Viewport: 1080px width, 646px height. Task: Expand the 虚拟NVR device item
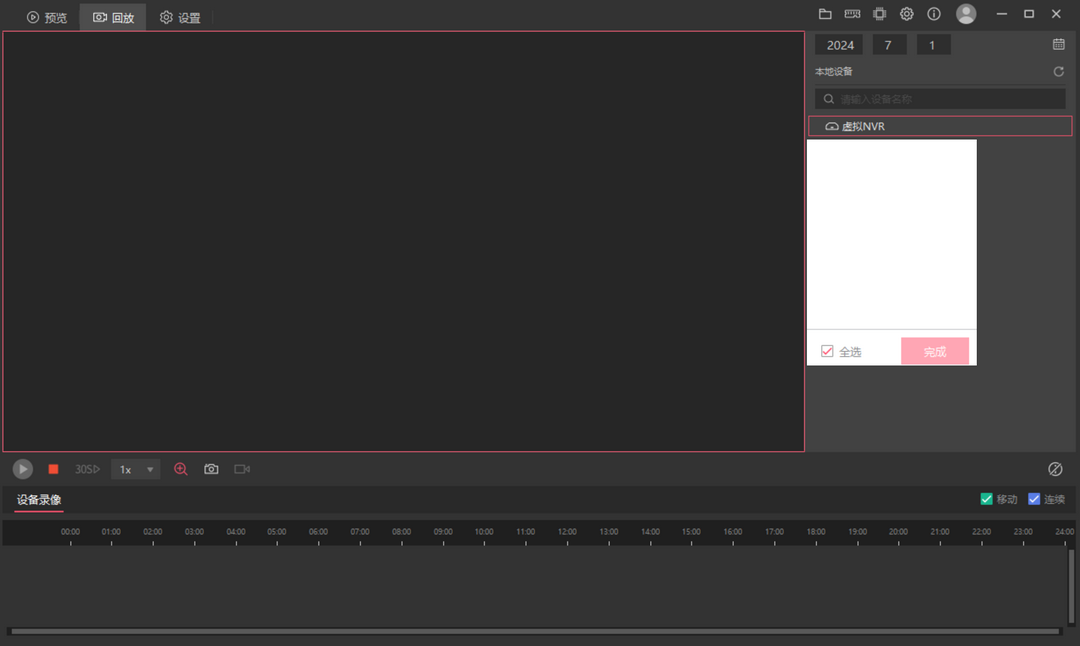click(x=940, y=126)
